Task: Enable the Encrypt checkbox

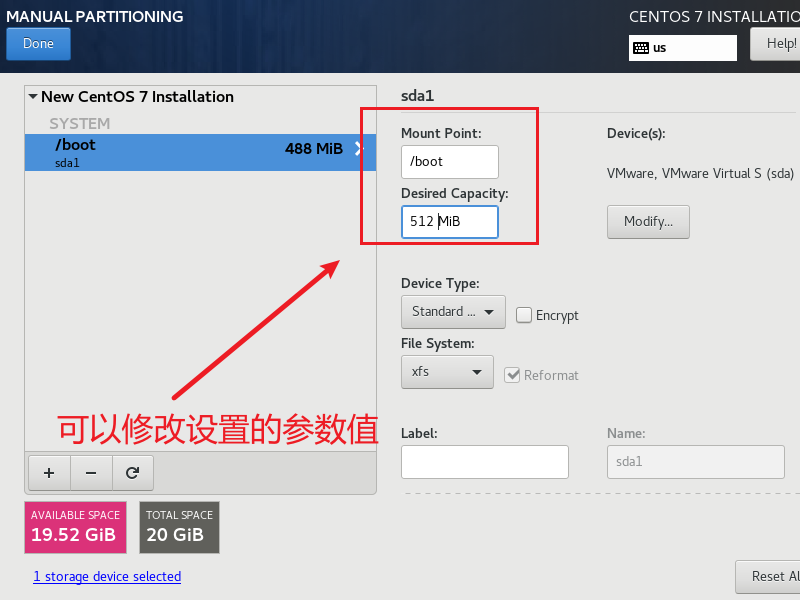Action: click(x=524, y=315)
